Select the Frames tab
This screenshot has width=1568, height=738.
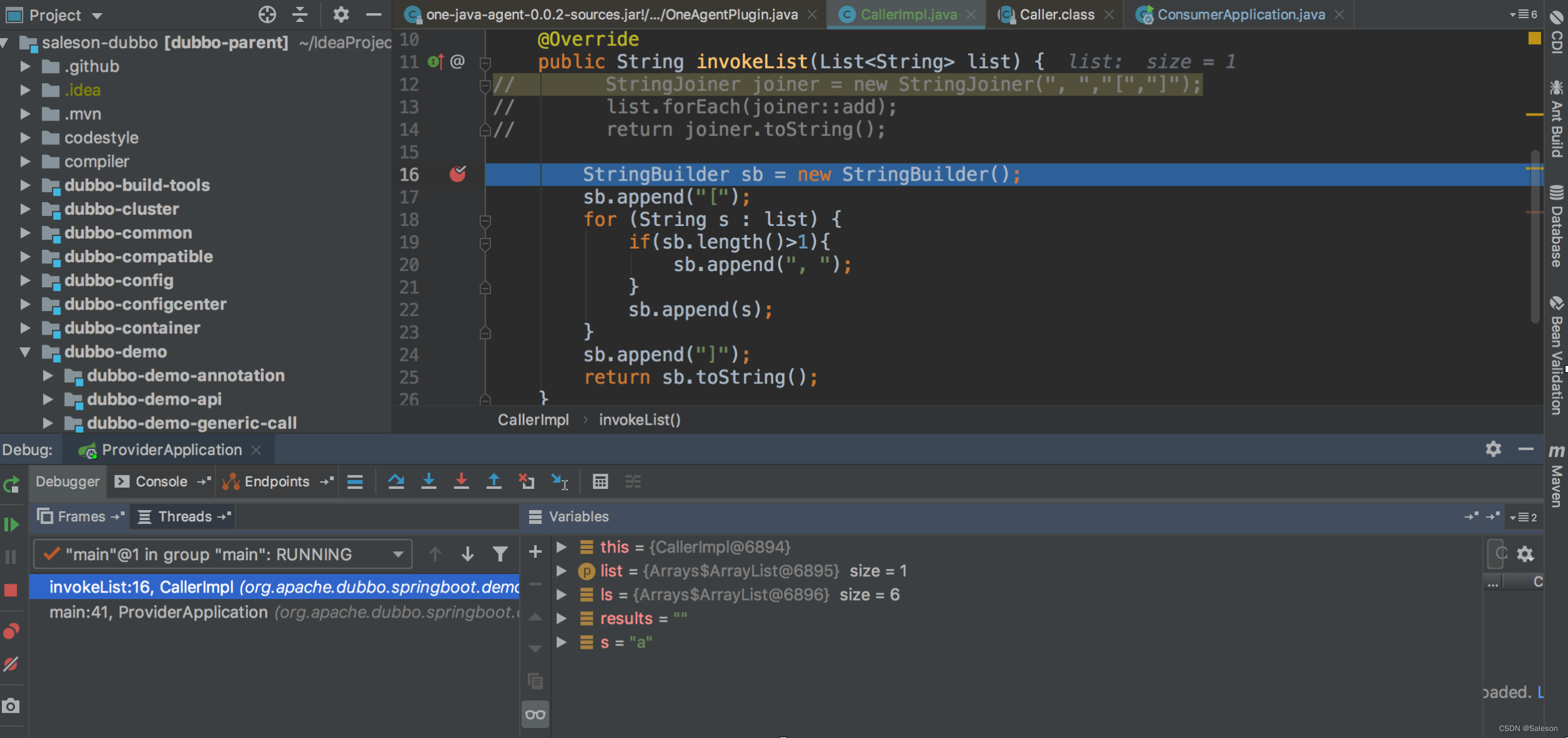coord(81,516)
